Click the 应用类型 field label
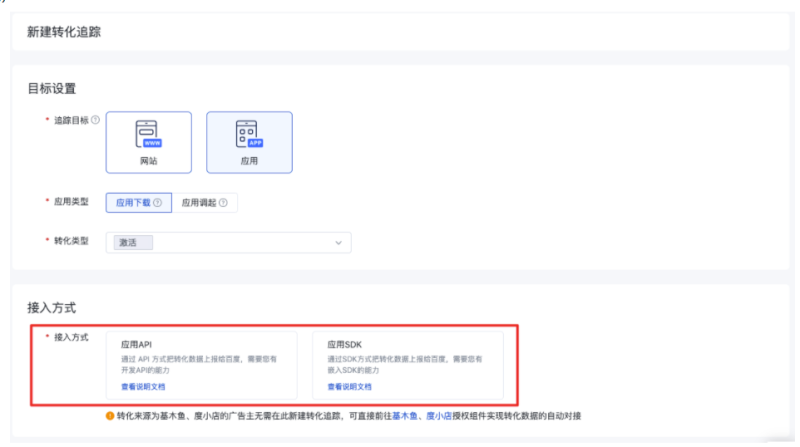This screenshot has height=447, width=800. [71, 202]
